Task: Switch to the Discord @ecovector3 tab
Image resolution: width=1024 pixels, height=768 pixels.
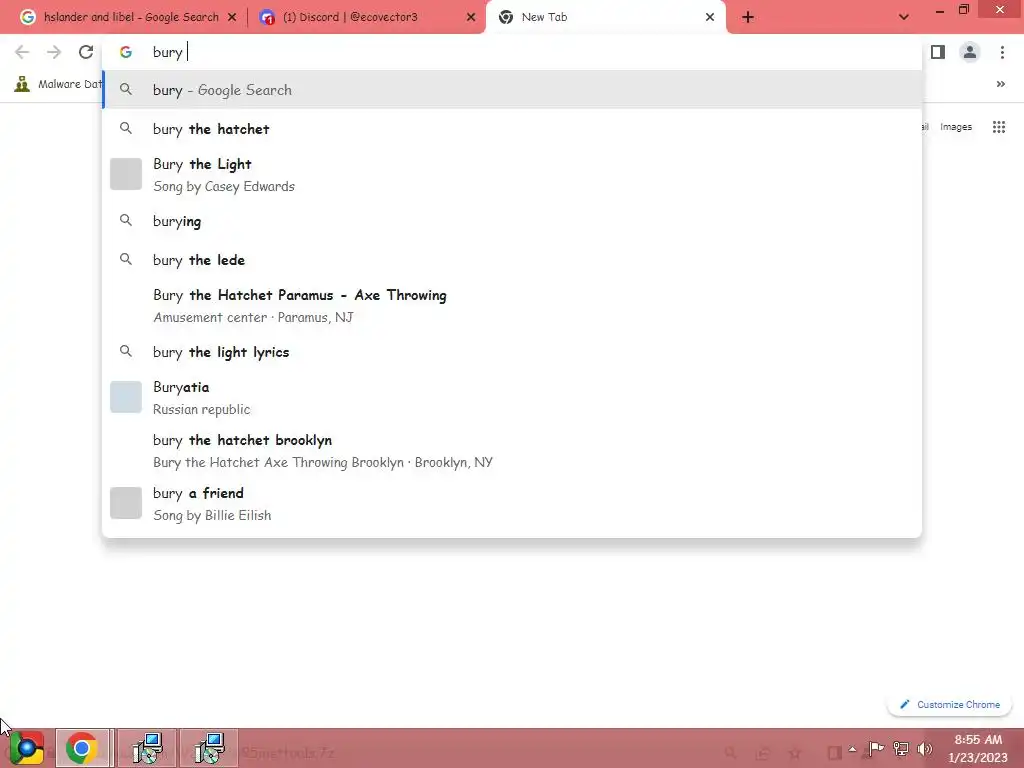Action: (366, 18)
